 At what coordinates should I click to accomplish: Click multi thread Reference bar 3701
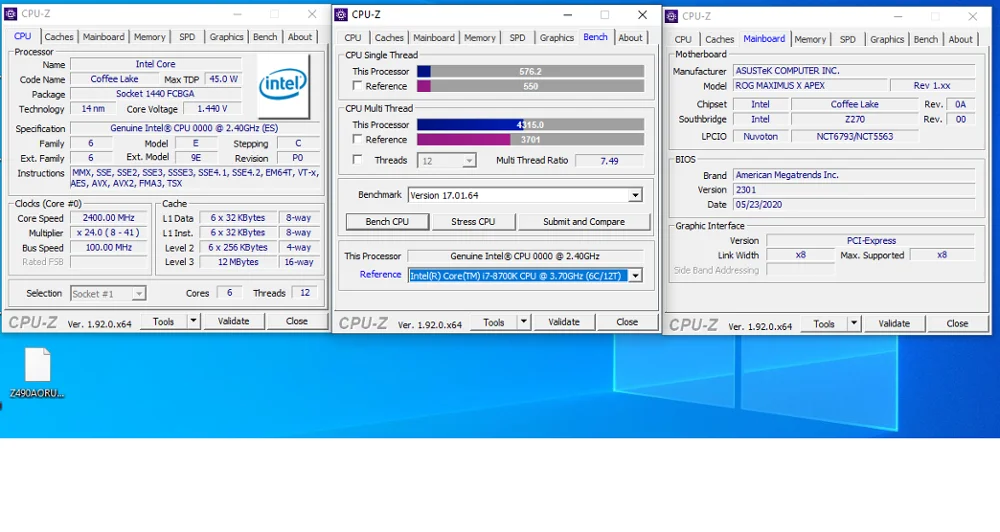pos(531,140)
